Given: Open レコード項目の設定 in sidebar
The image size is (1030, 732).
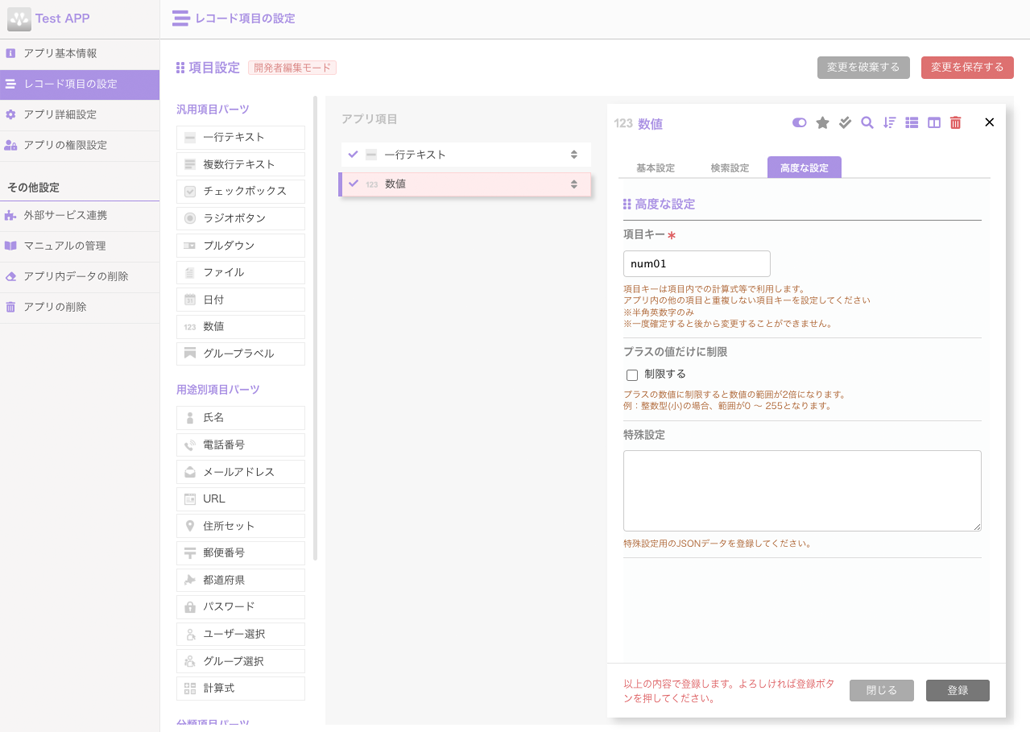Looking at the screenshot, I should point(79,84).
